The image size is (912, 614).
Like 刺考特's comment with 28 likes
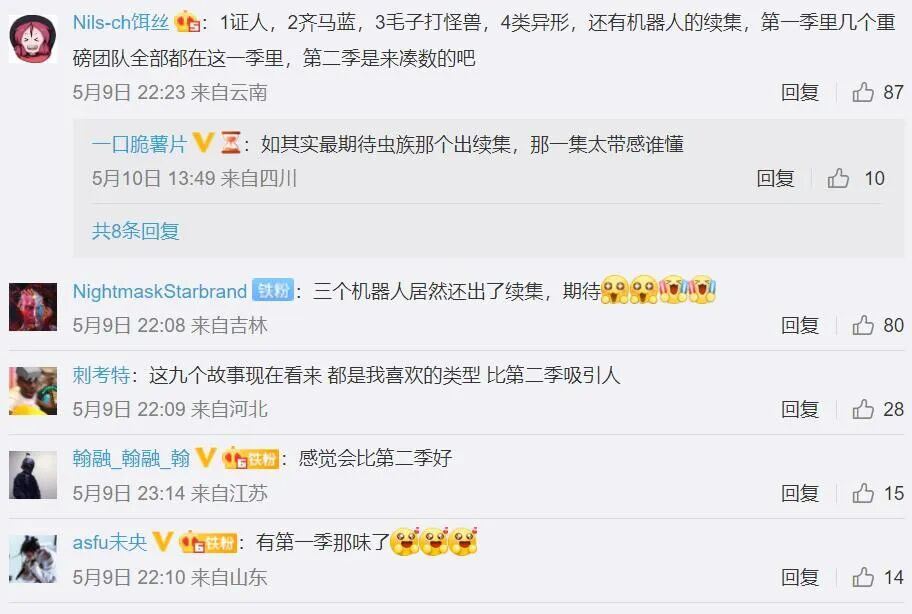pyautogui.click(x=863, y=409)
